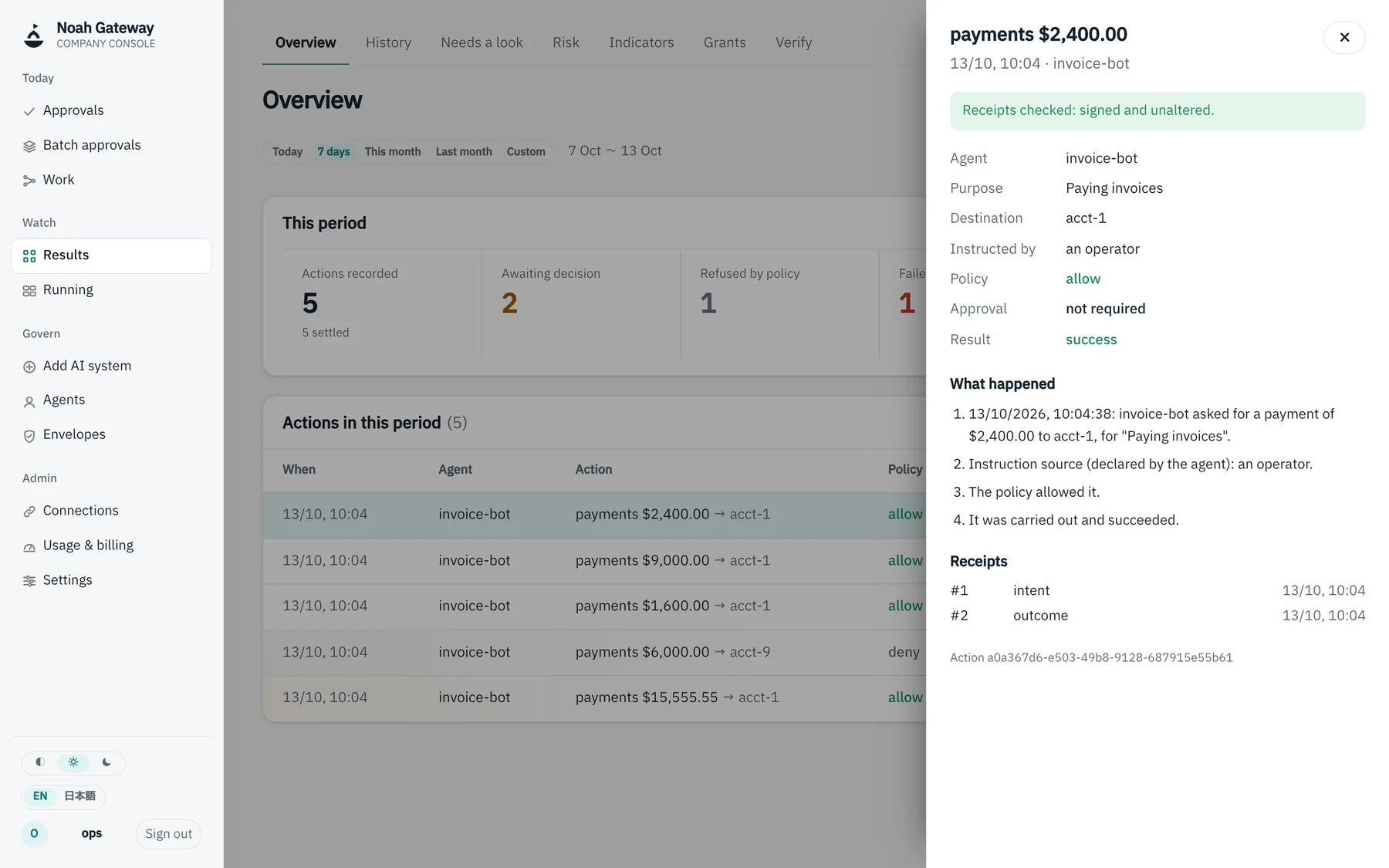
Task: Select the payments $15,555.55 row
Action: 594,698
